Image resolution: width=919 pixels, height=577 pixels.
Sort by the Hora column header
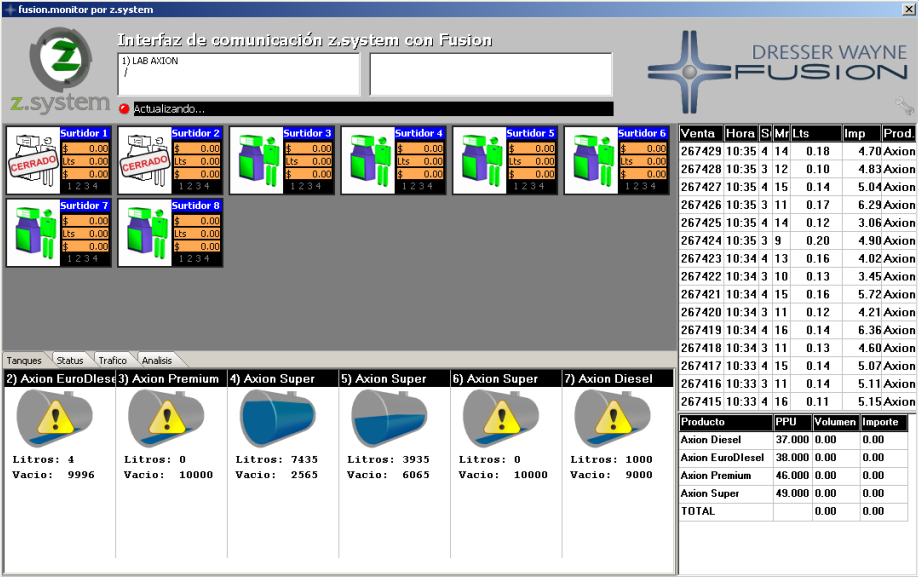point(741,133)
